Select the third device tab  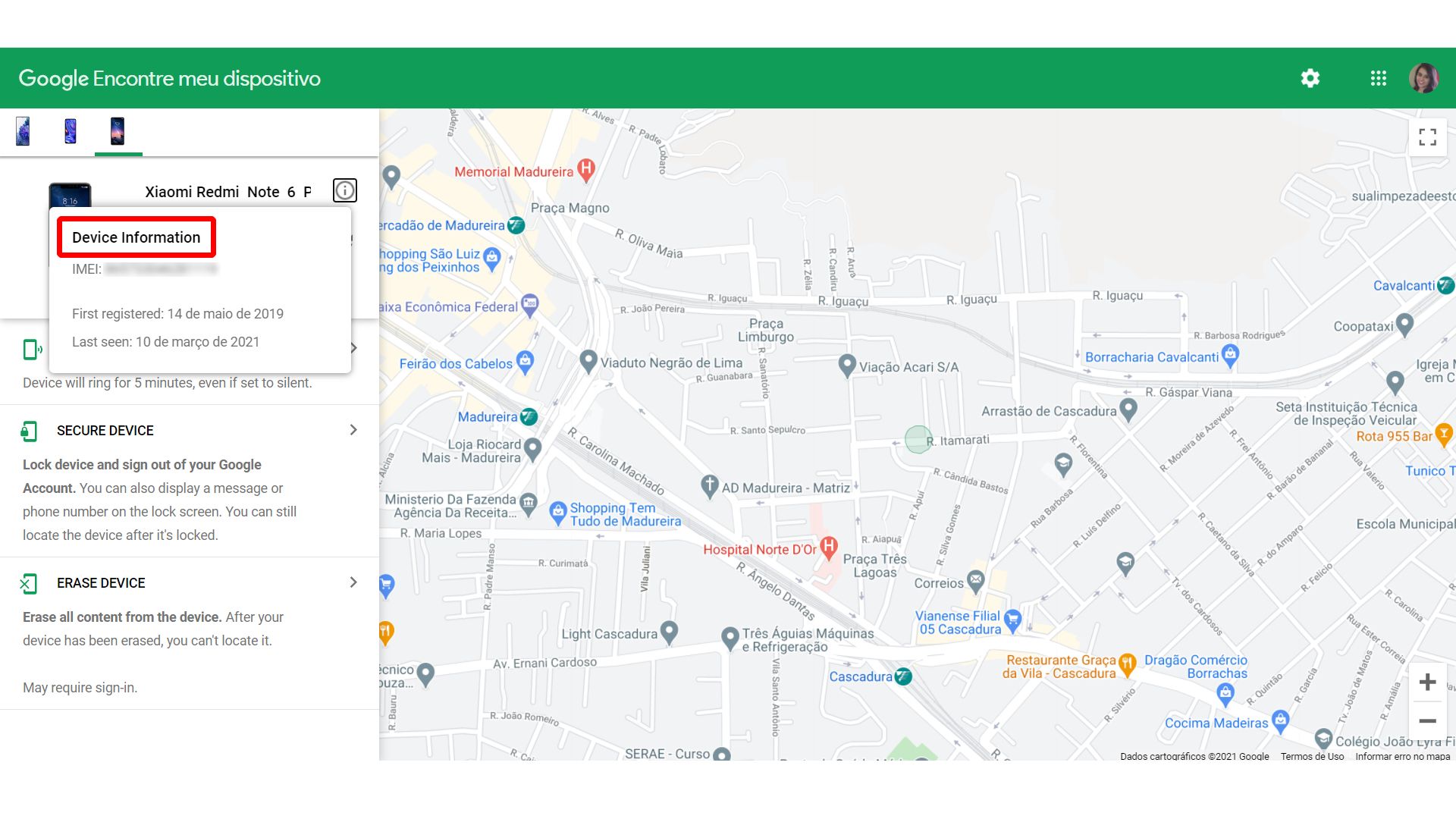click(x=118, y=131)
